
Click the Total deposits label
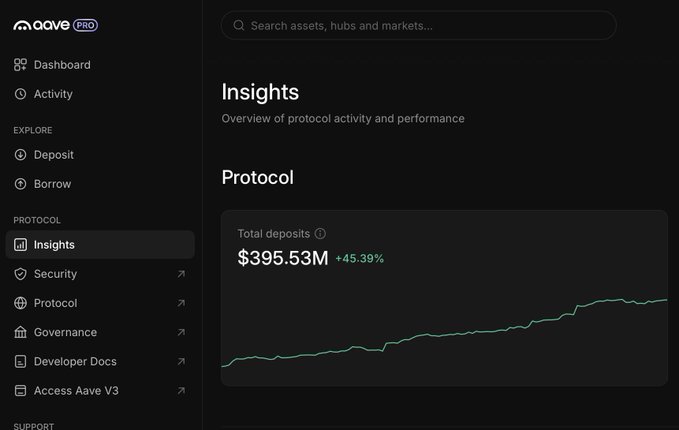[274, 234]
